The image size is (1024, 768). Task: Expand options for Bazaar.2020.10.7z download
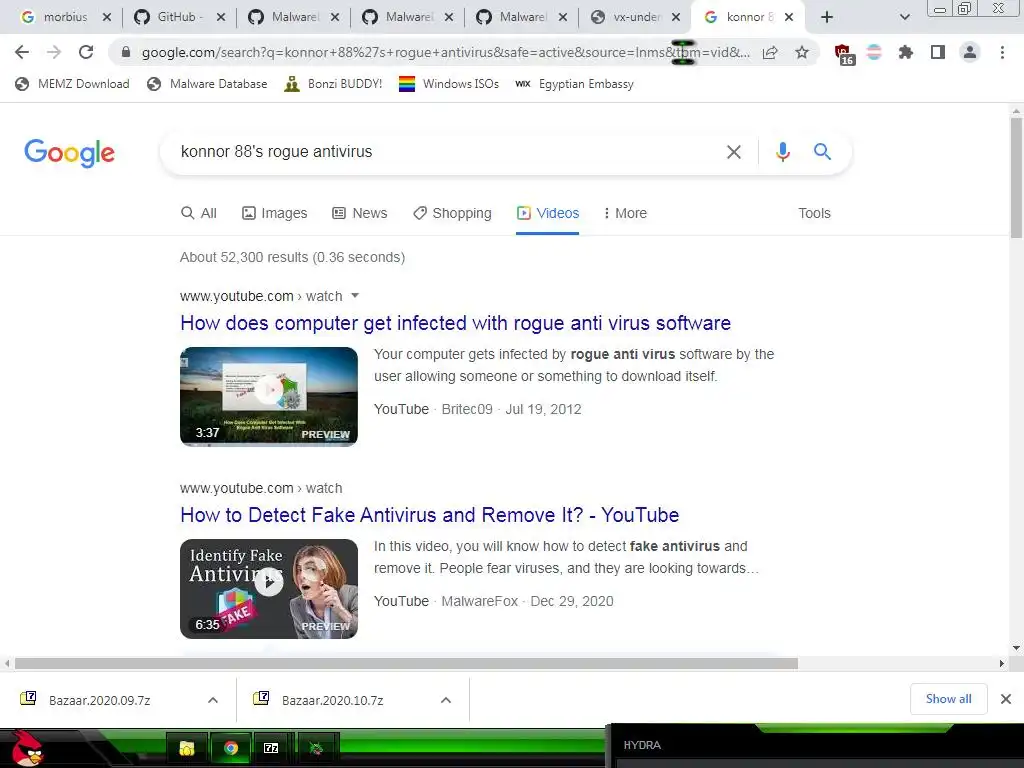coord(445,700)
